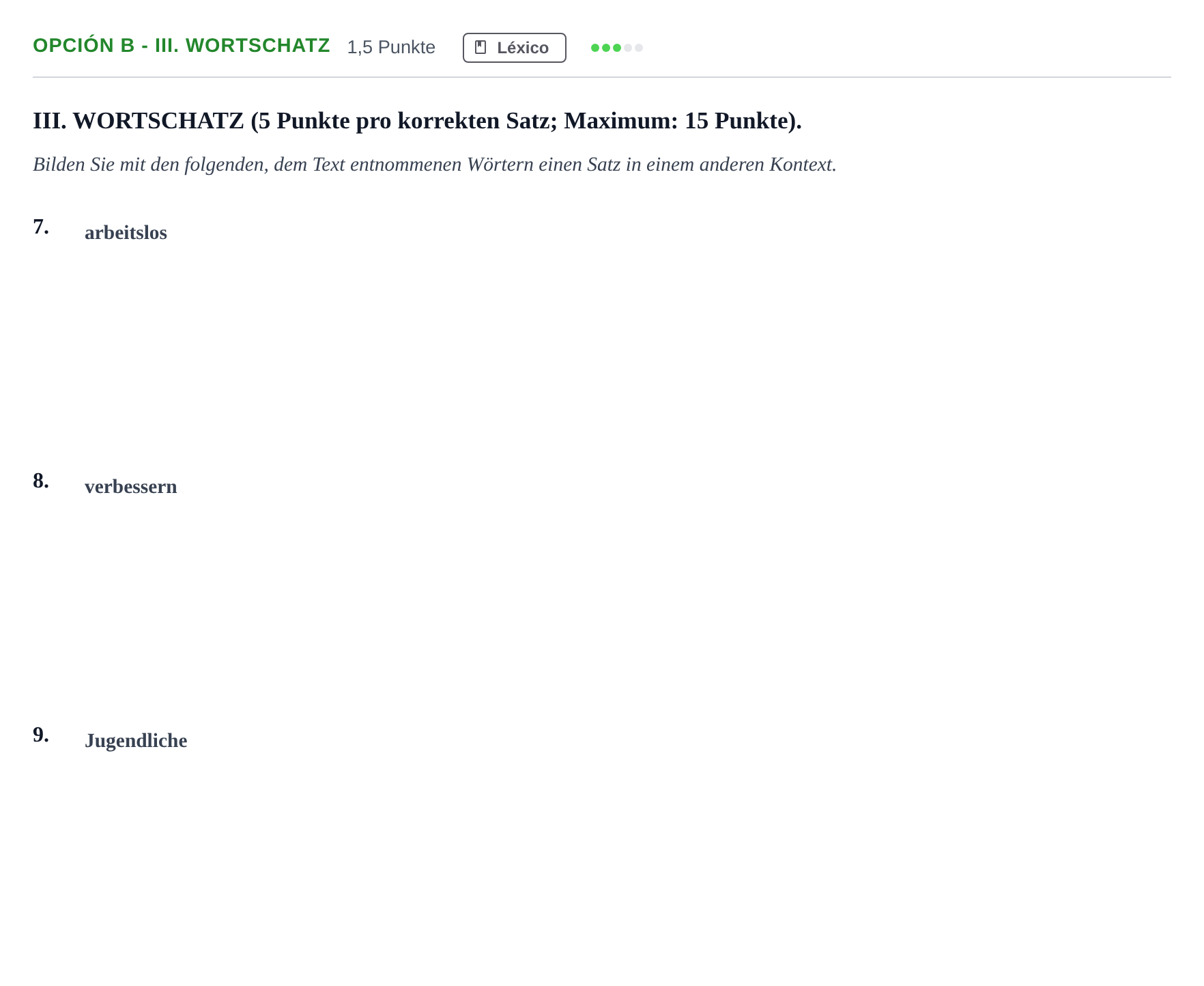The height and width of the screenshot is (986, 1204).
Task: Click the italic 'Bilden Sie mit den folgenden' instruction
Action: 435,165
